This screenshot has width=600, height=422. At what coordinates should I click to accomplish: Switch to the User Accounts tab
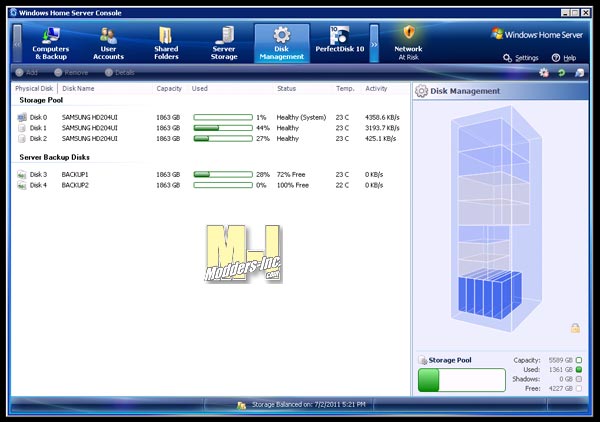click(x=108, y=43)
